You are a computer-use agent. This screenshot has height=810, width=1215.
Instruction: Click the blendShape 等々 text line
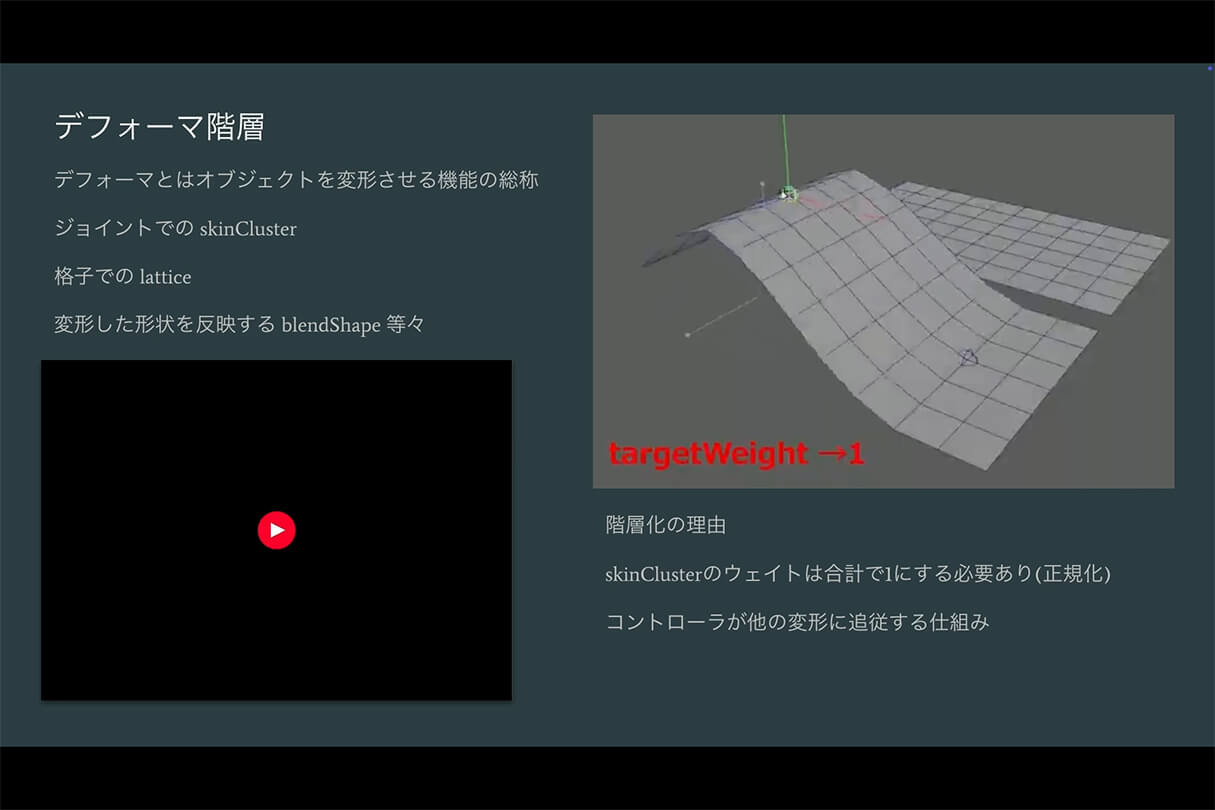click(x=239, y=325)
